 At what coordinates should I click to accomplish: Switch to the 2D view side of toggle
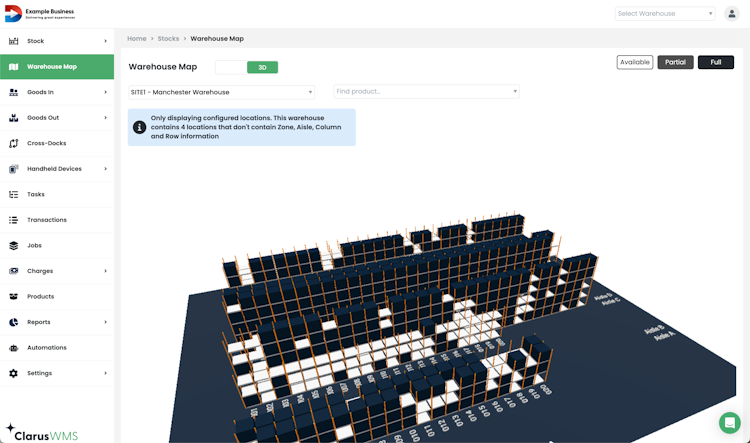click(231, 67)
